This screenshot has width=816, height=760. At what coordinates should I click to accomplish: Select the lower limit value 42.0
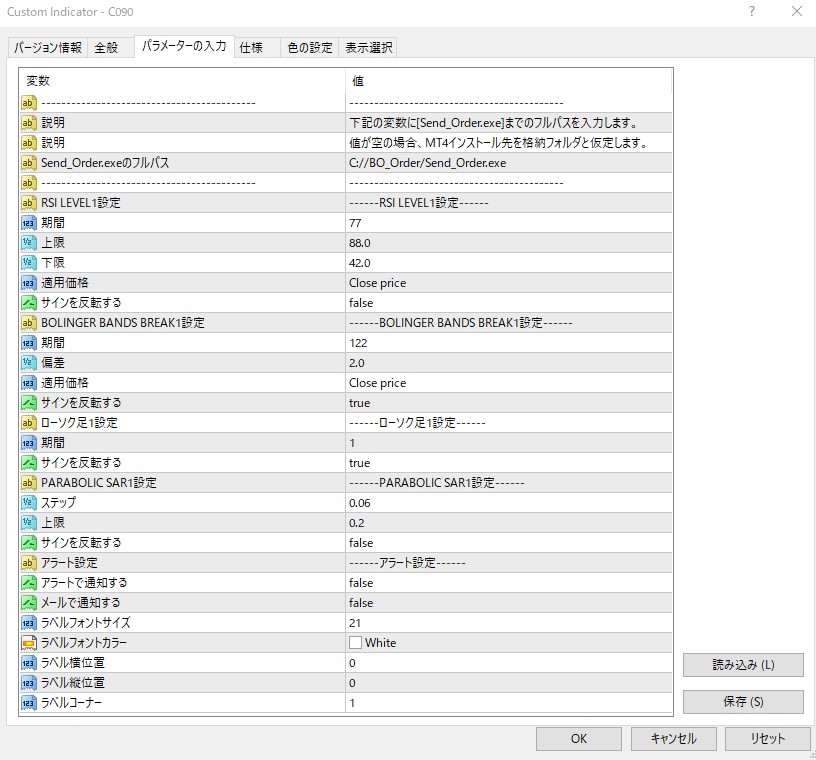[360, 263]
